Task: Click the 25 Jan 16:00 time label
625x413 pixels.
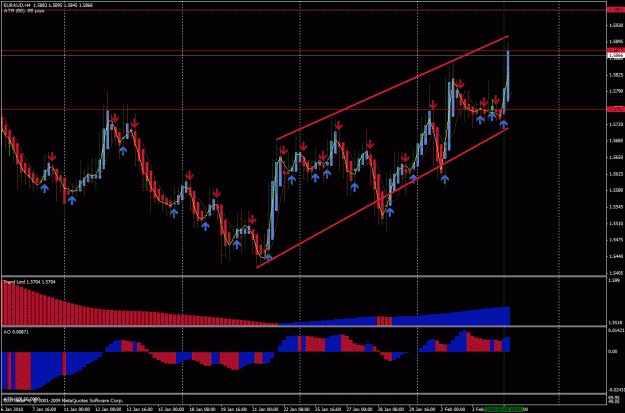Action: 328,409
